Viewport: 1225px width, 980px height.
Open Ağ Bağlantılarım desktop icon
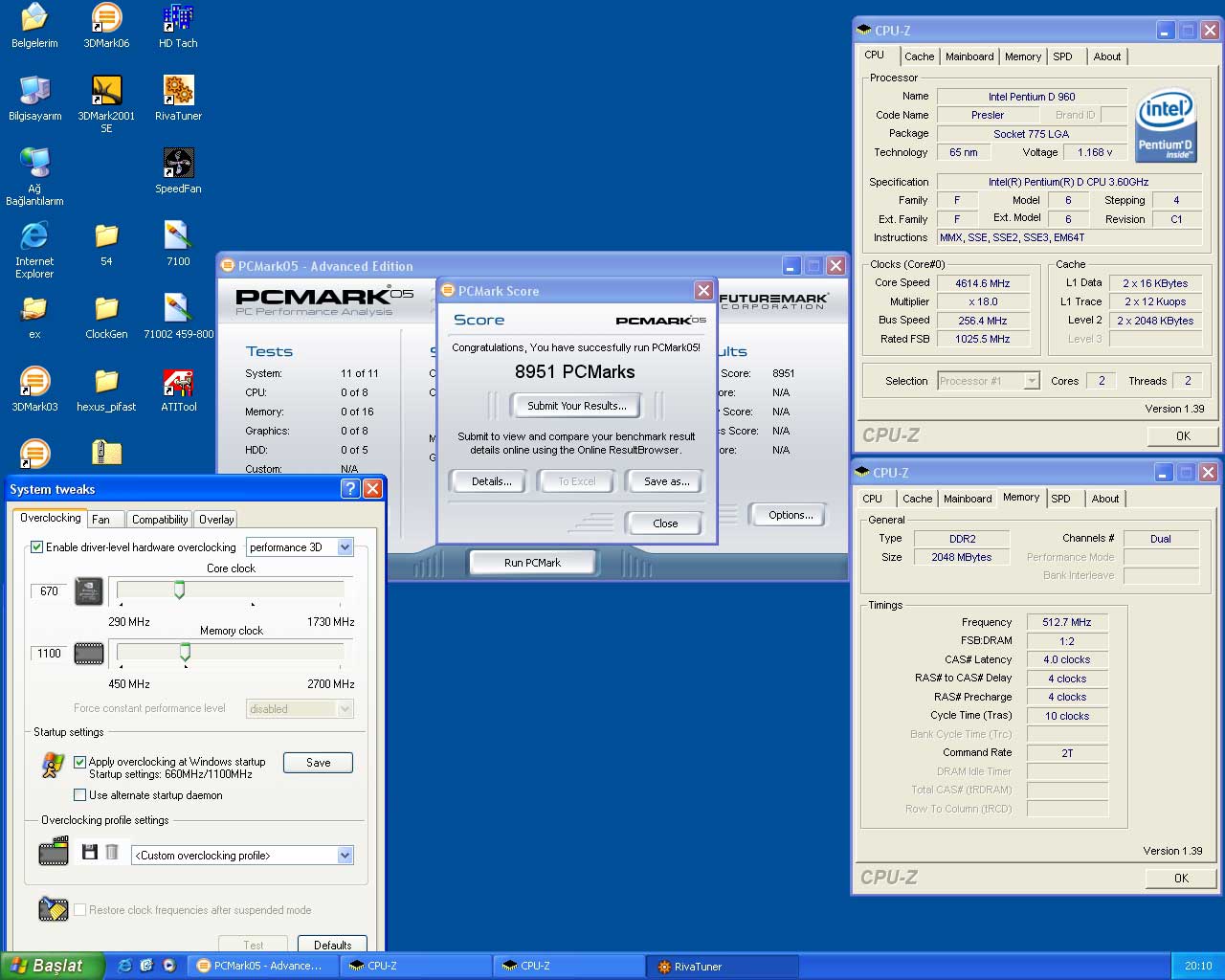click(x=34, y=177)
